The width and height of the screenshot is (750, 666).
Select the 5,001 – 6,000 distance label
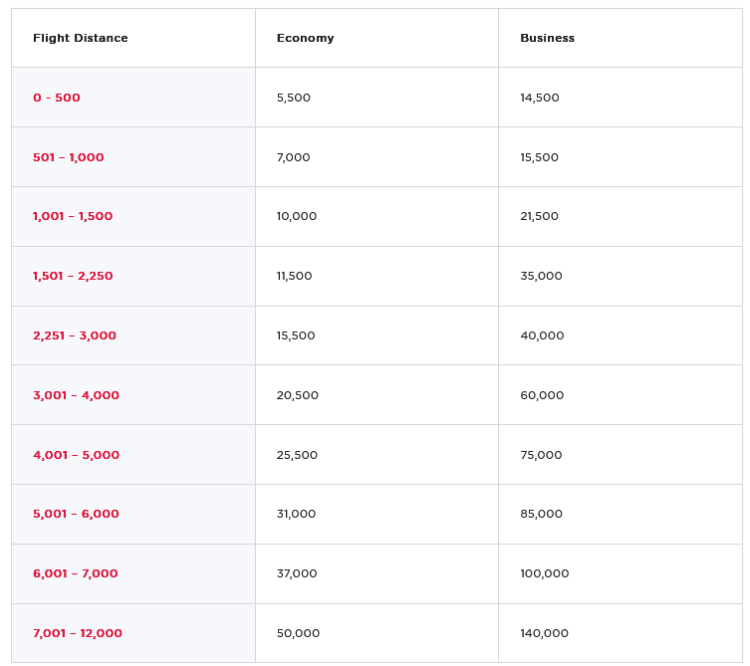76,514
